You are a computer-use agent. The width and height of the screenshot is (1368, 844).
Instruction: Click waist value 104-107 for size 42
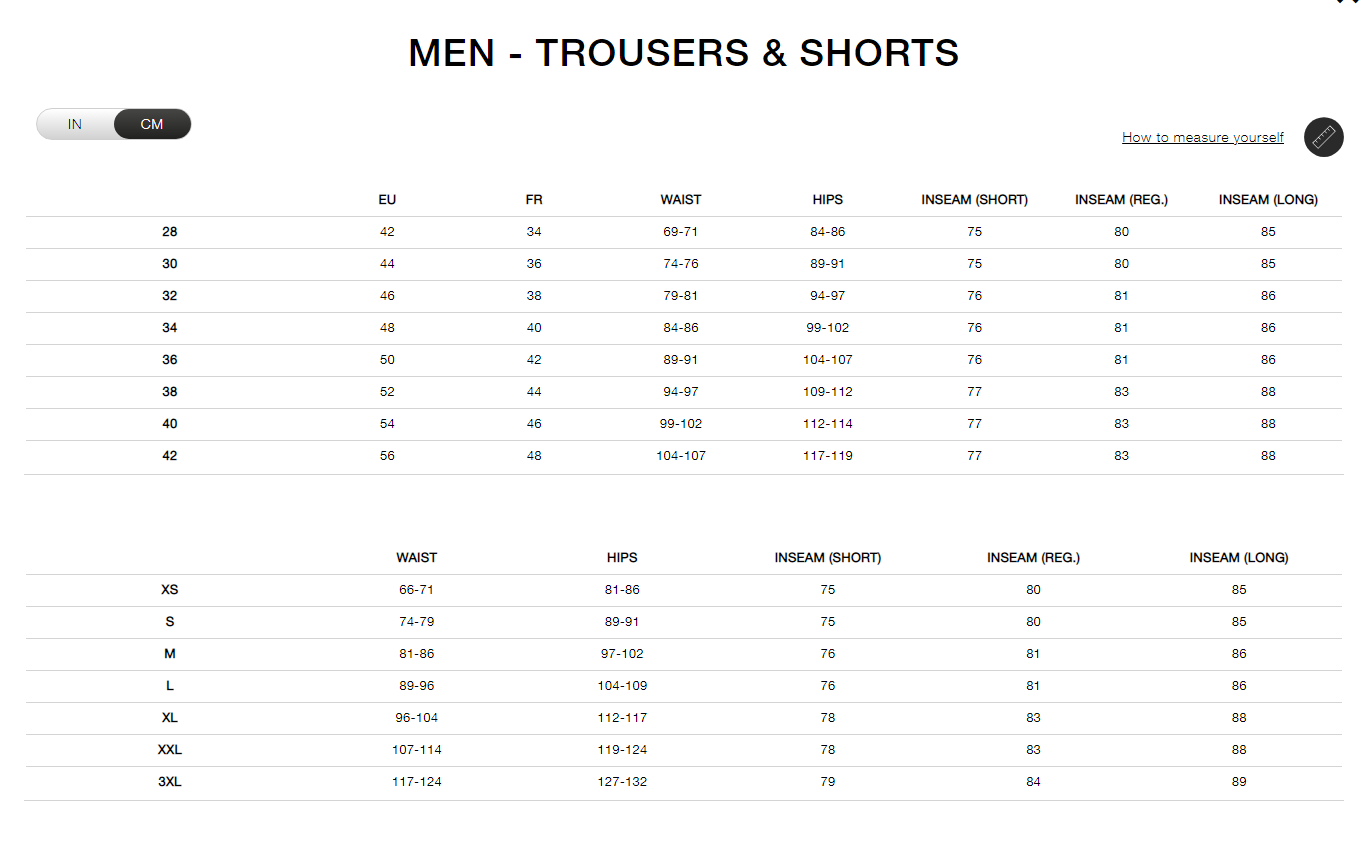[681, 456]
